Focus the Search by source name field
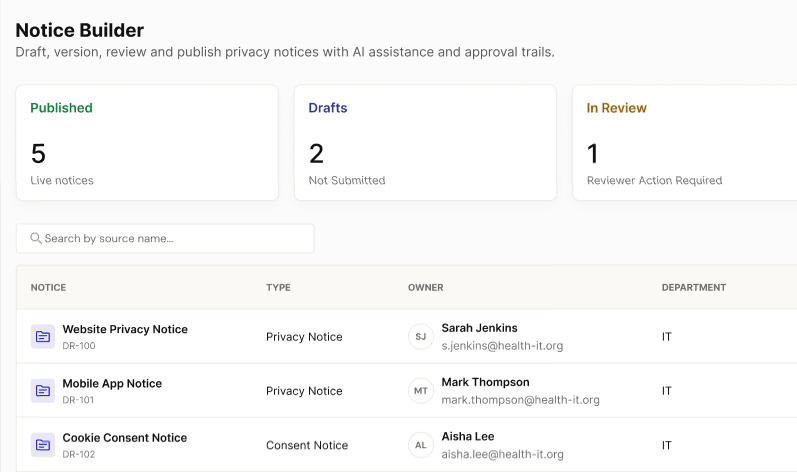The height and width of the screenshot is (472, 797). point(165,238)
